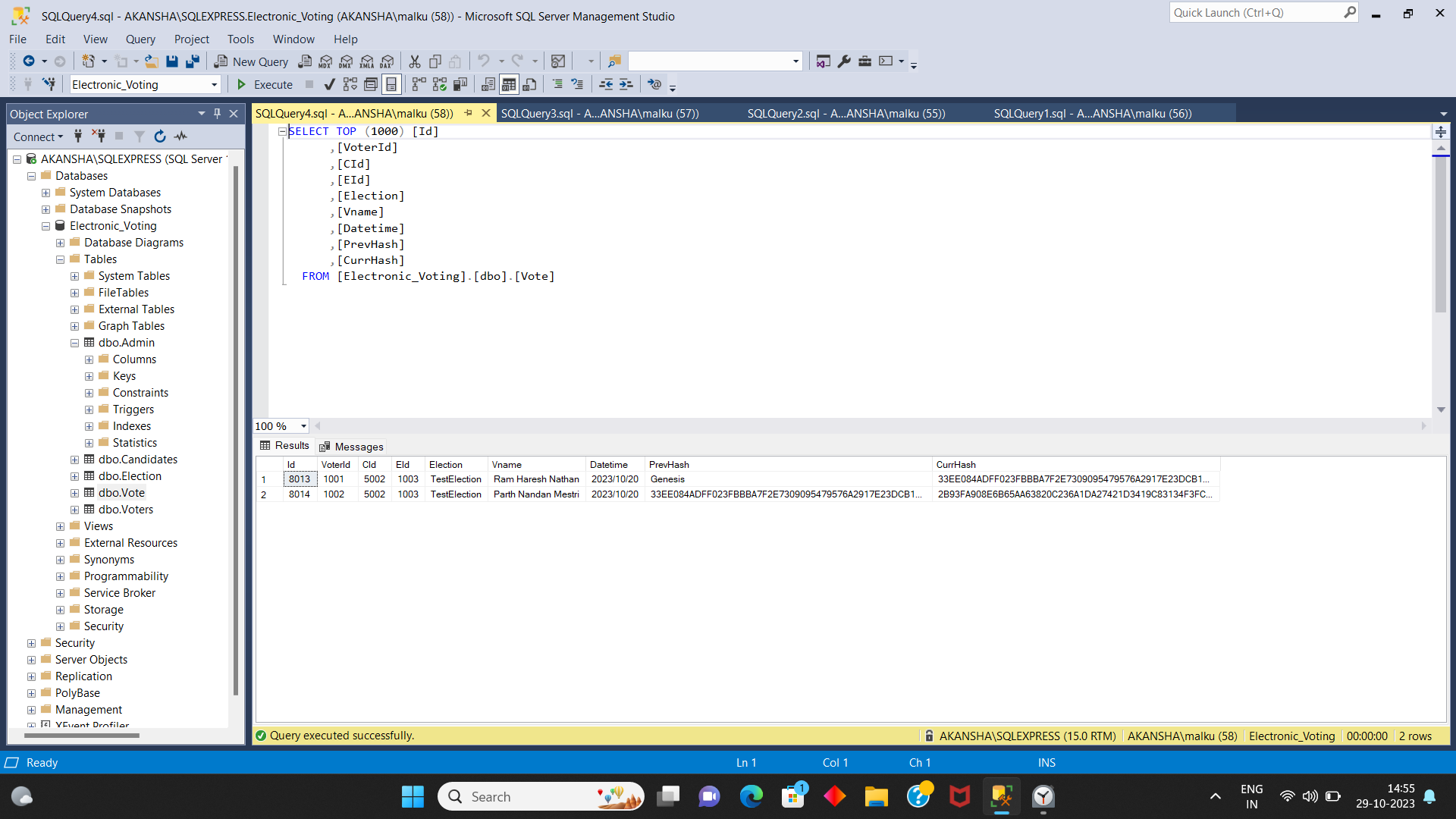This screenshot has height=819, width=1456.
Task: Open a New Query window
Action: point(251,61)
